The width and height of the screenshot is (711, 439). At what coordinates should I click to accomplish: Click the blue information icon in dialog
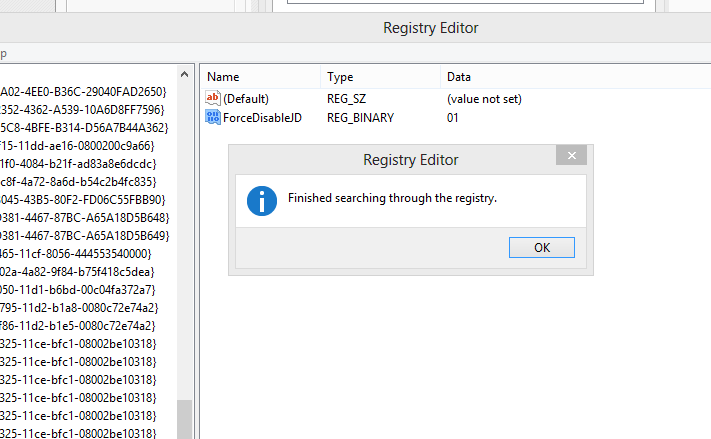point(262,201)
